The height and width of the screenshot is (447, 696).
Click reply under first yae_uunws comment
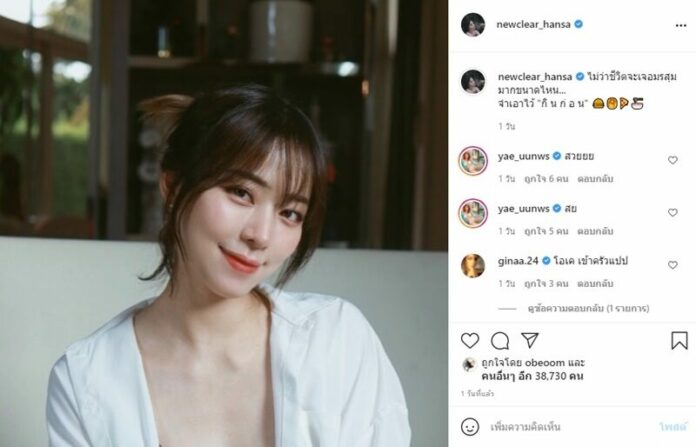pos(595,178)
